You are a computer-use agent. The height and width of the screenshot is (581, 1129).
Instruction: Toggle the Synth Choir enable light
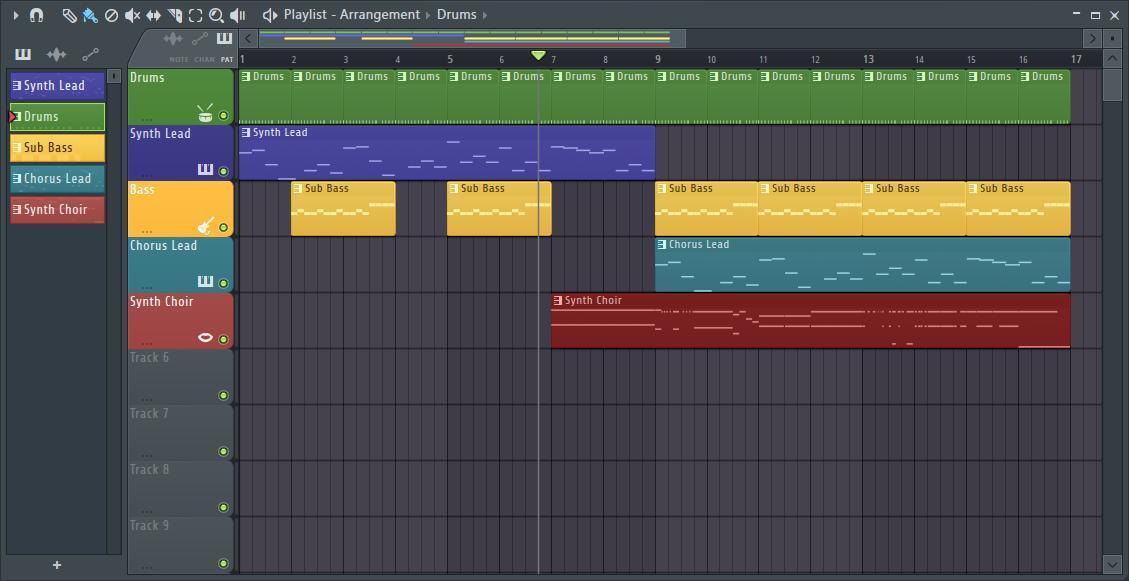(x=223, y=337)
